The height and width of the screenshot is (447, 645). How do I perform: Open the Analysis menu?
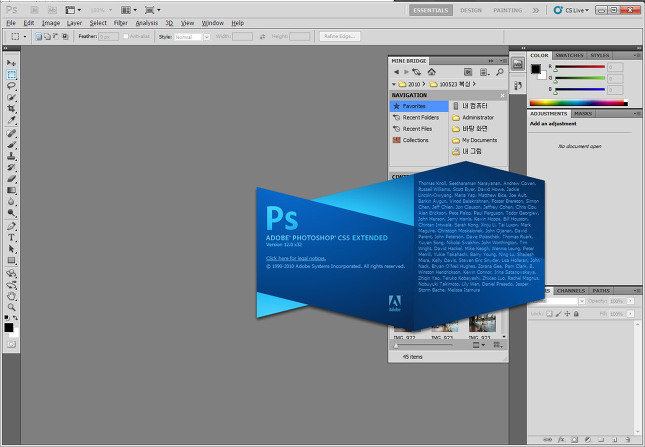[146, 23]
